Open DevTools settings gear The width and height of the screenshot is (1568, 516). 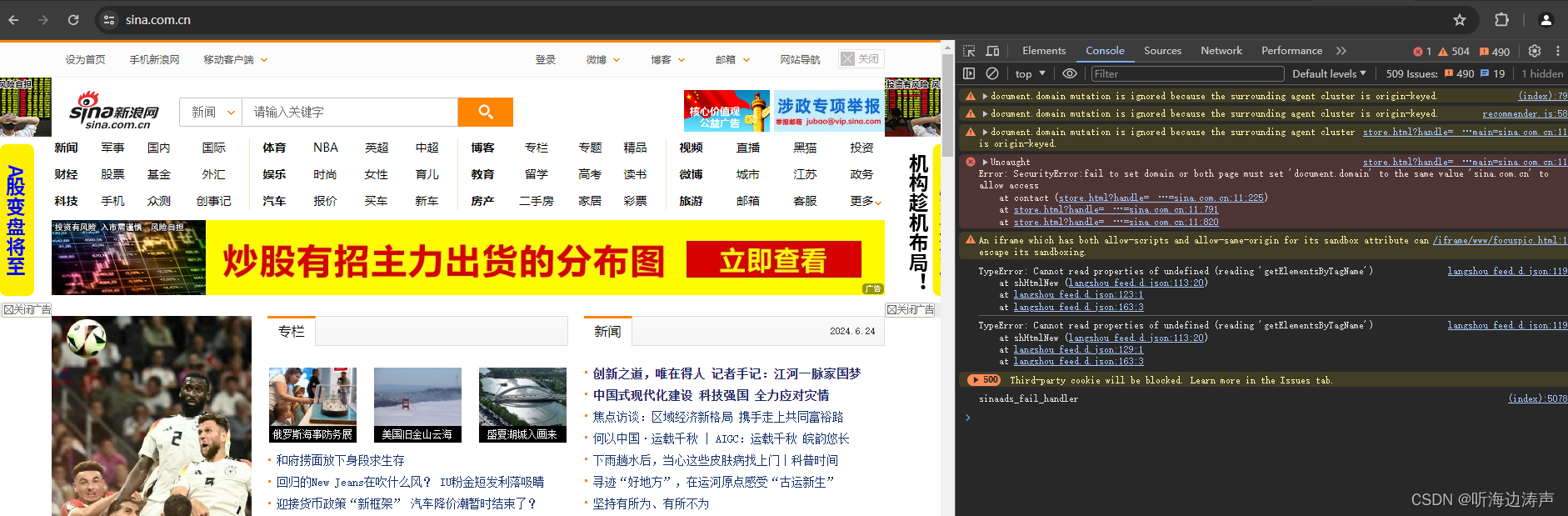click(x=1535, y=51)
